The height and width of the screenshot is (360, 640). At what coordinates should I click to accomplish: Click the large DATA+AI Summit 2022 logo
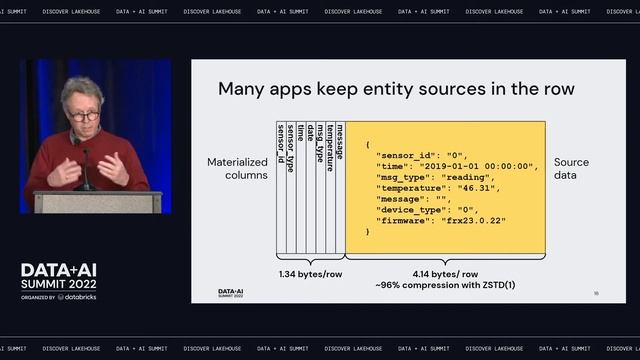tap(59, 276)
